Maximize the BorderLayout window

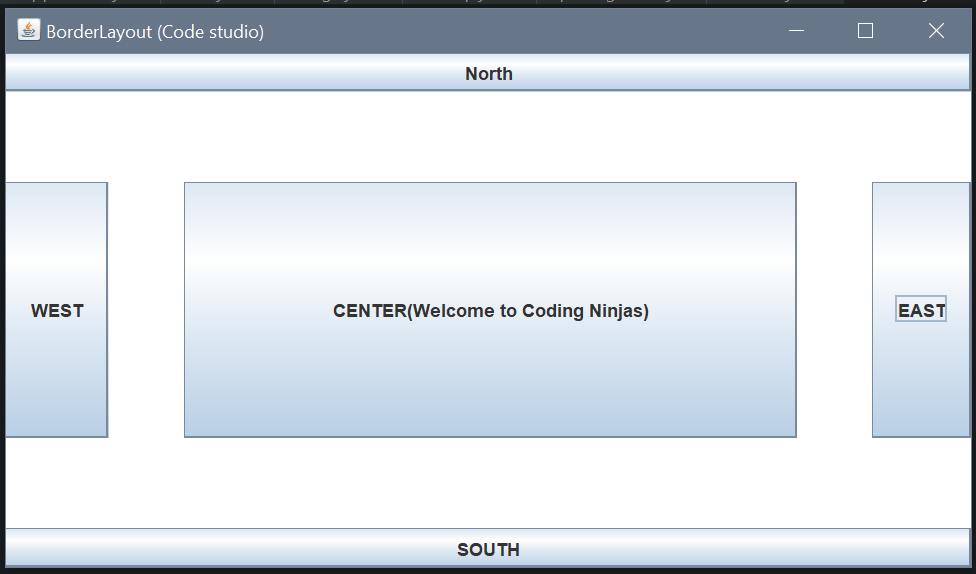[865, 31]
